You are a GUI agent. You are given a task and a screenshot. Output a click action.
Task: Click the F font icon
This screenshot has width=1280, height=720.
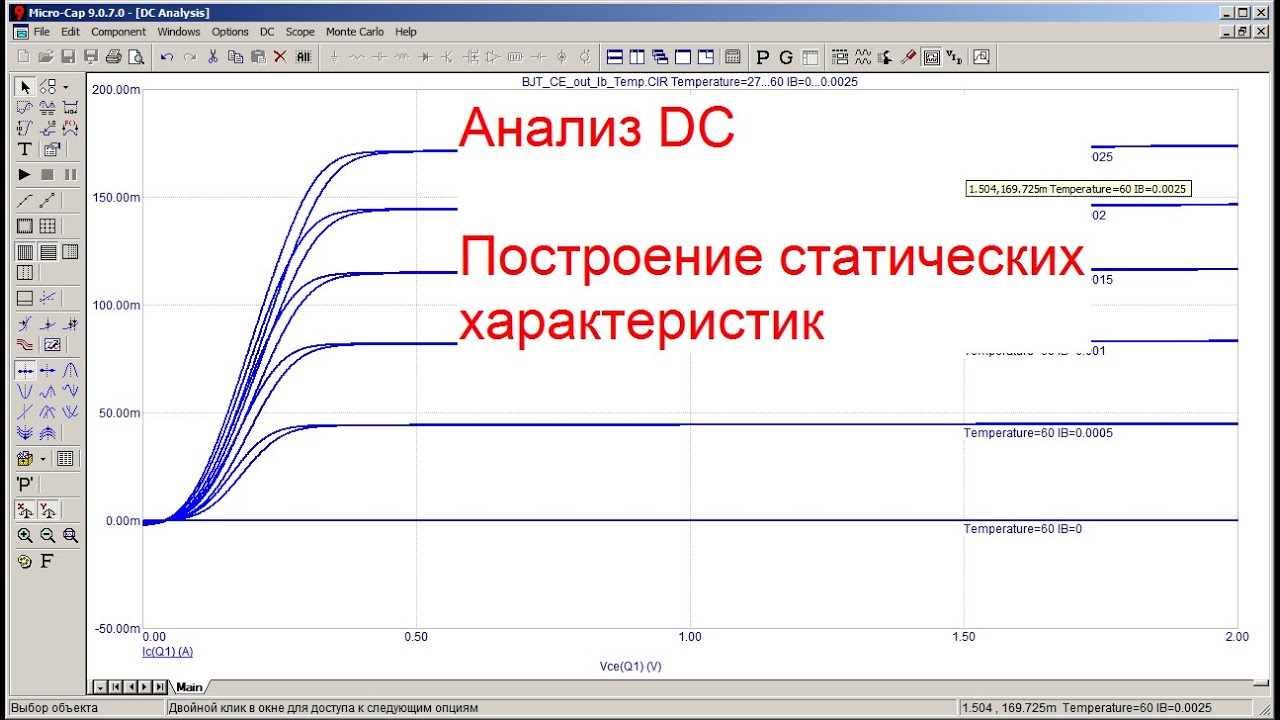pos(46,561)
